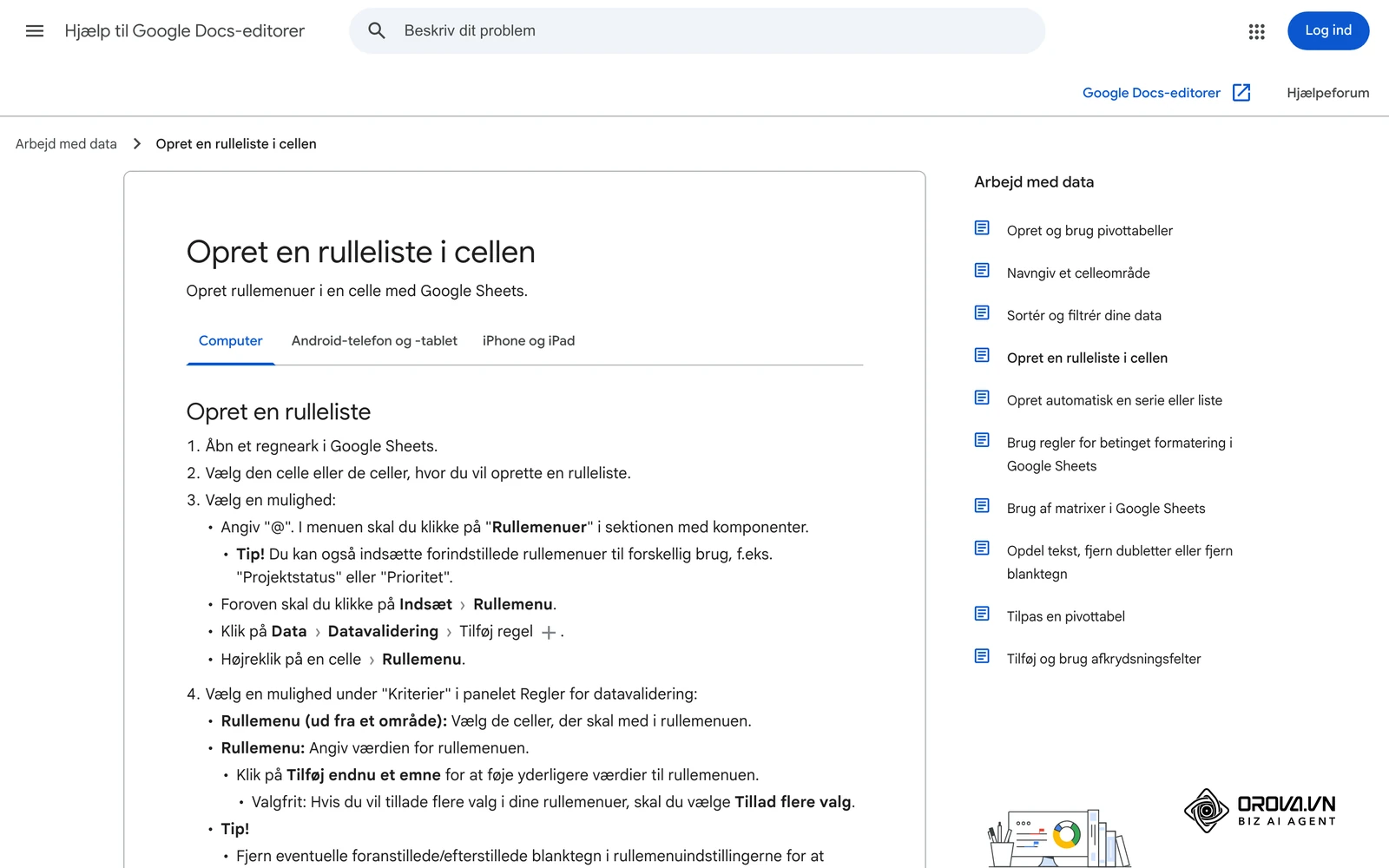Click document icon beside Brug regler for betinget formatering
Screen dimensions: 1389x868
pos(982,441)
